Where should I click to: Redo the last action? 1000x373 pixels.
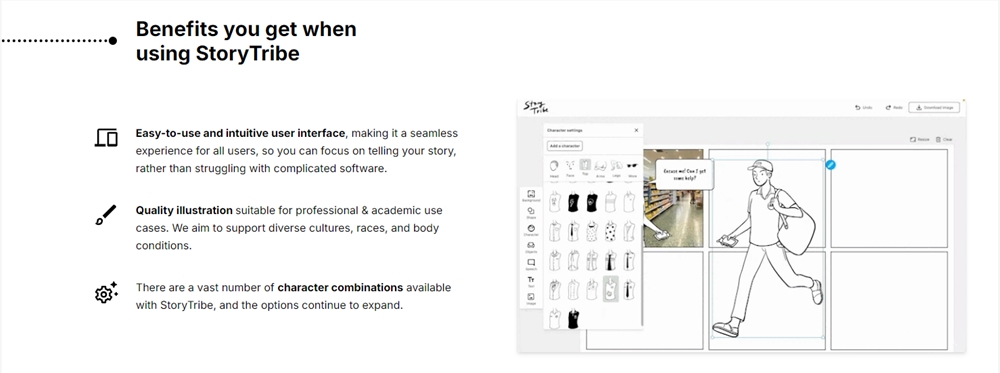[x=893, y=108]
